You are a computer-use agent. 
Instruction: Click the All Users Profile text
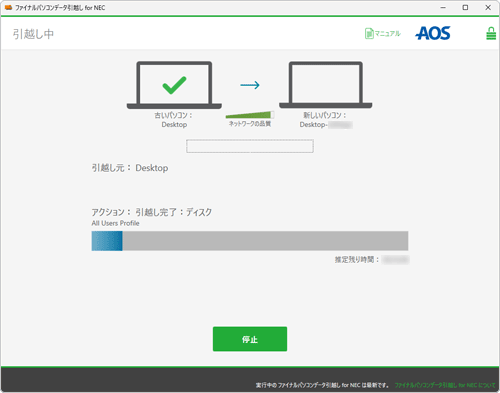click(x=115, y=223)
